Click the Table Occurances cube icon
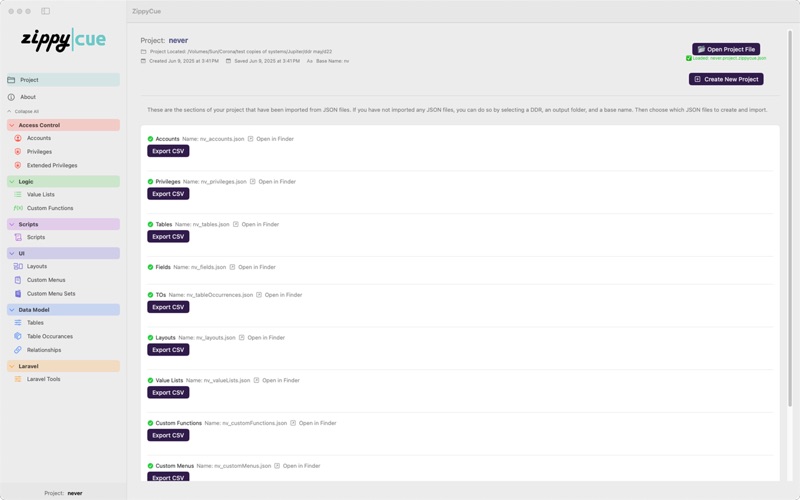The image size is (800, 500). (x=18, y=336)
